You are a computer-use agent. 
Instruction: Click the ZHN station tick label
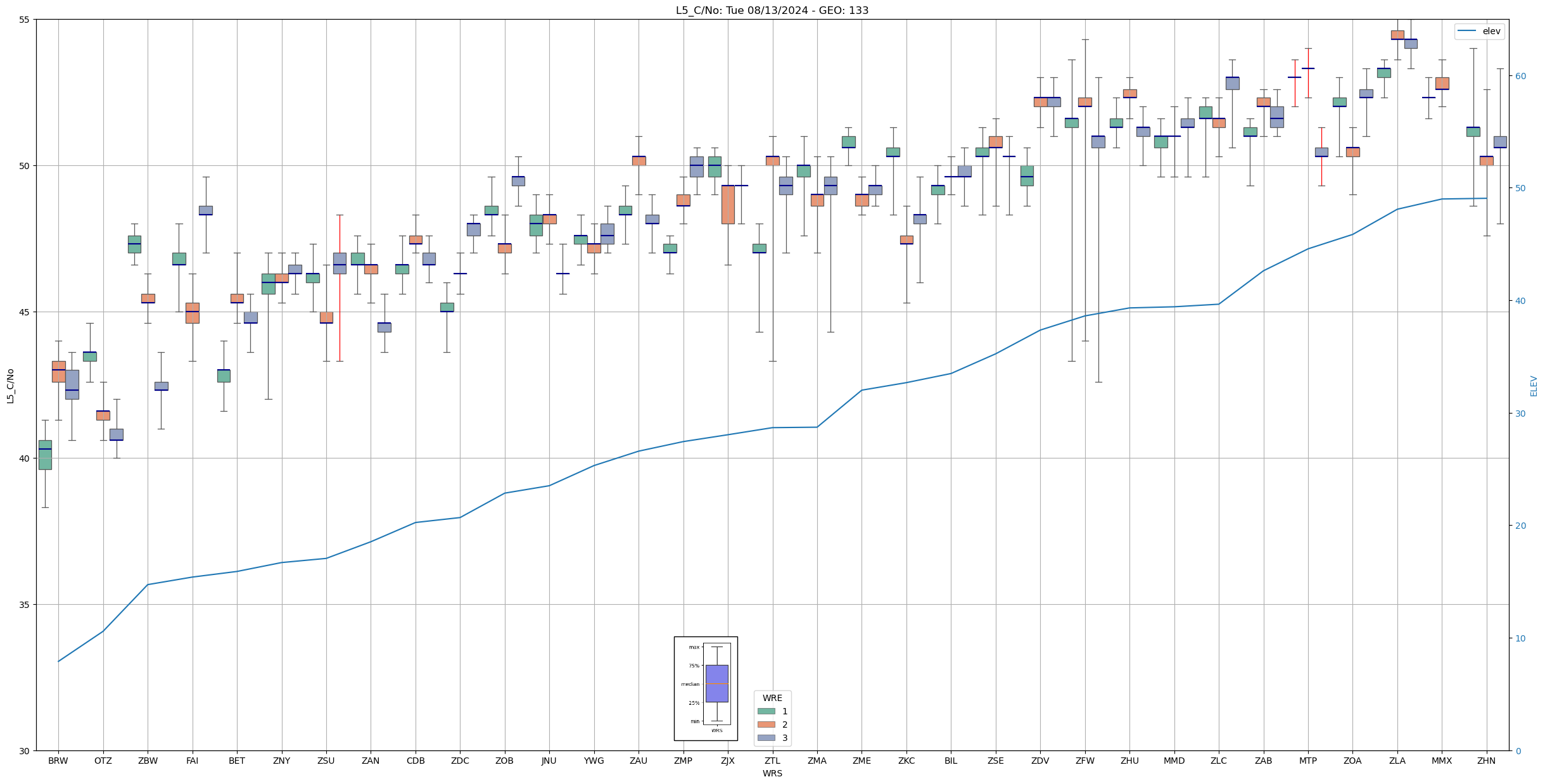tap(1486, 761)
